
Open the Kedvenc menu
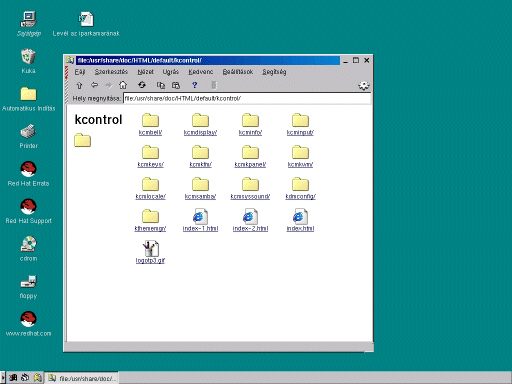tap(201, 72)
